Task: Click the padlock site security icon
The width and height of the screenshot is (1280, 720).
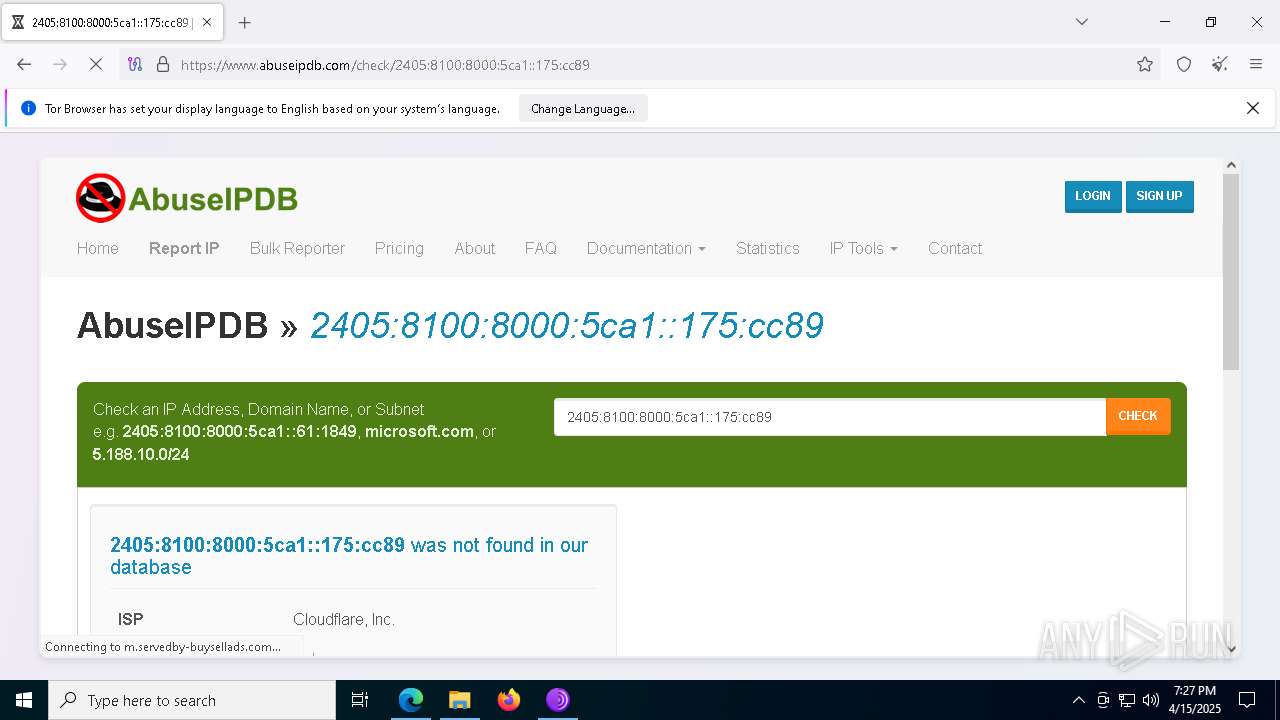Action: [x=163, y=64]
